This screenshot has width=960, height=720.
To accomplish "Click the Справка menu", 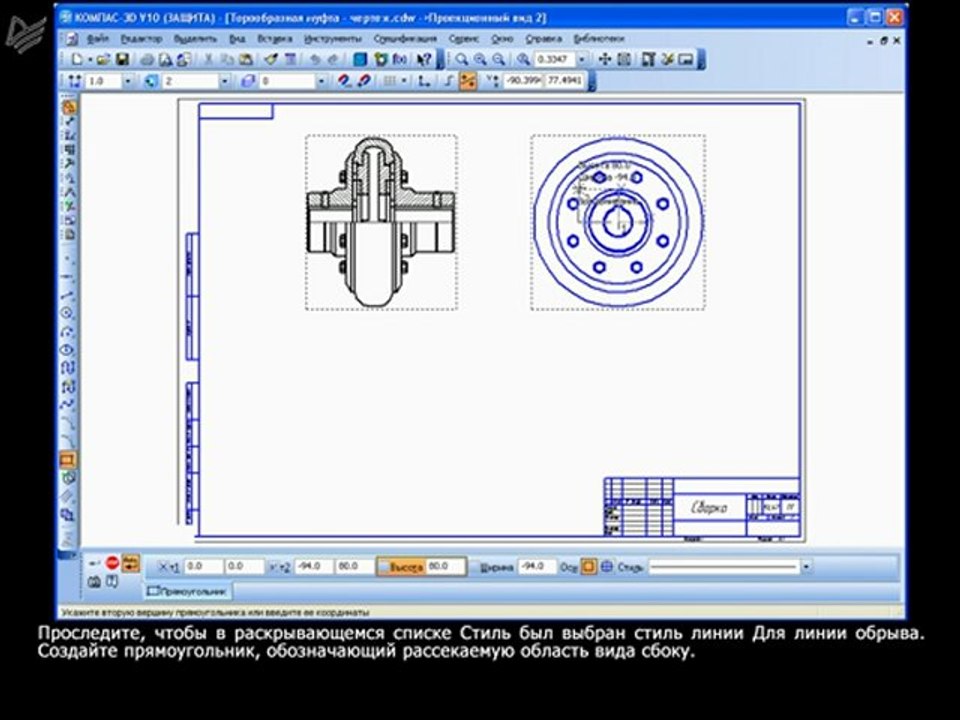I will [x=543, y=39].
